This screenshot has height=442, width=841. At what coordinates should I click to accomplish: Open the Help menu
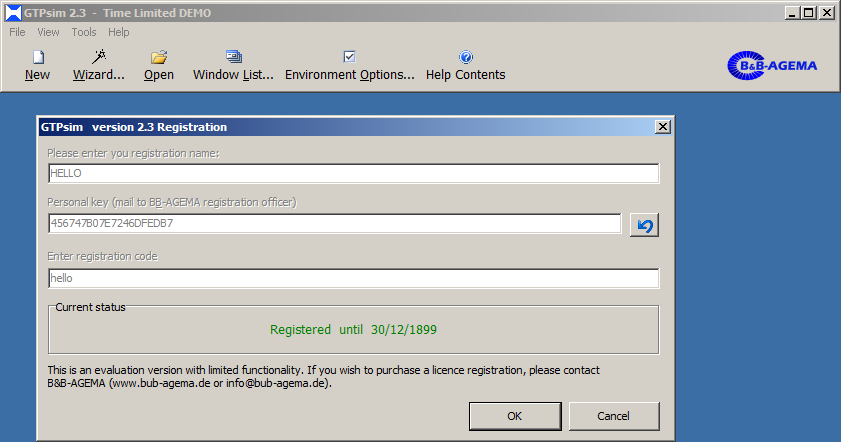(119, 32)
